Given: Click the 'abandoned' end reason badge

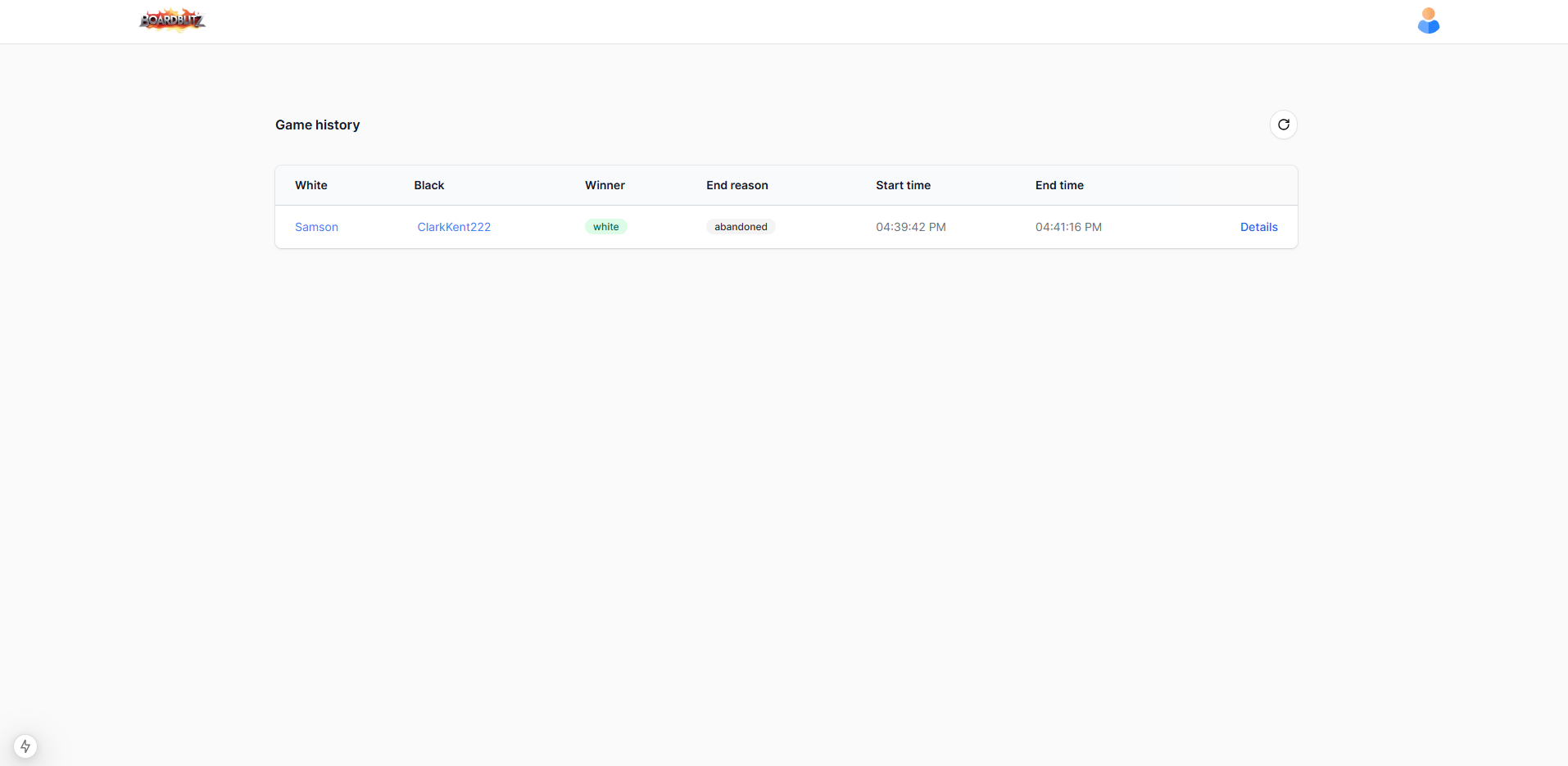Looking at the screenshot, I should coord(741,227).
